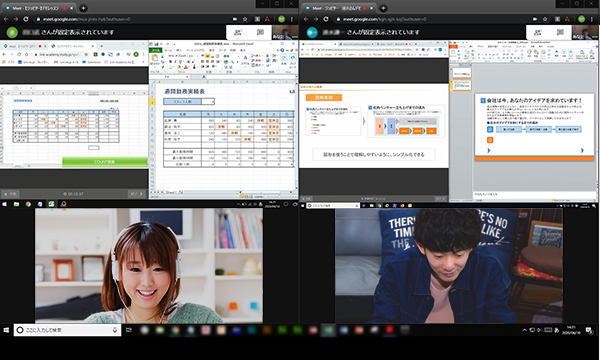Open three-dot Chrome menu in right window
This screenshot has height=360, width=600.
pos(592,19)
